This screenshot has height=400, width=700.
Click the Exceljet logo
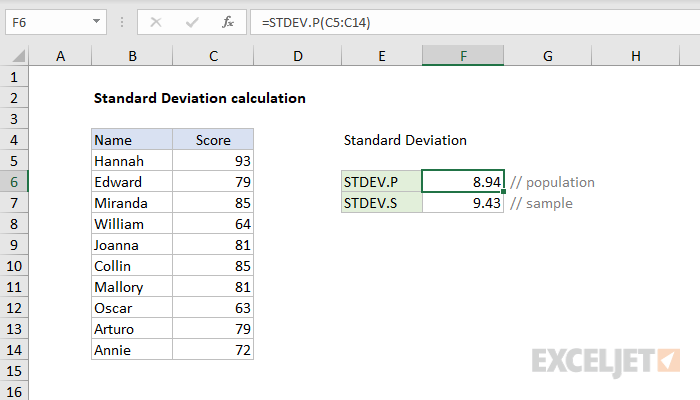606,359
